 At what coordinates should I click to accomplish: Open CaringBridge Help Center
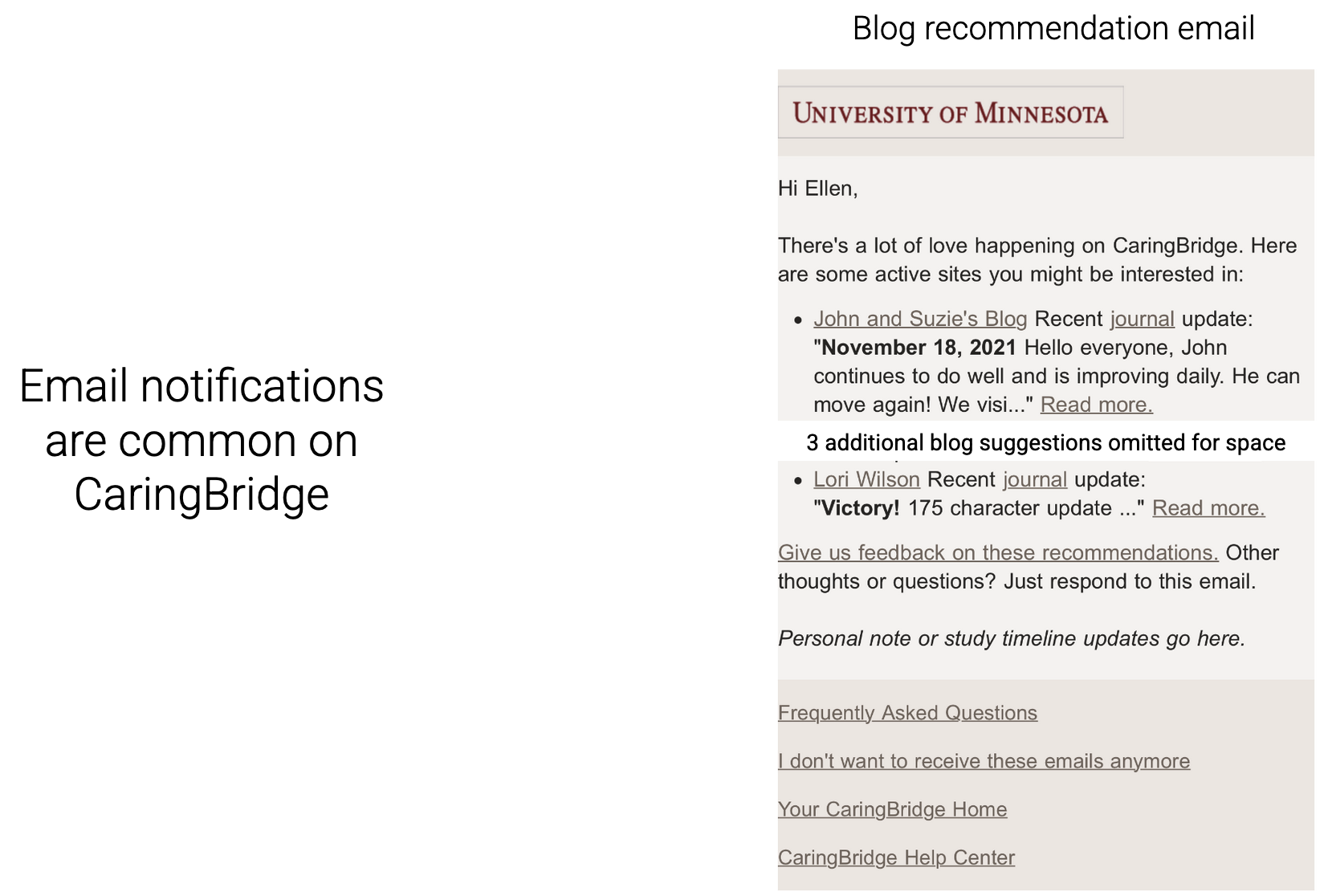click(896, 857)
